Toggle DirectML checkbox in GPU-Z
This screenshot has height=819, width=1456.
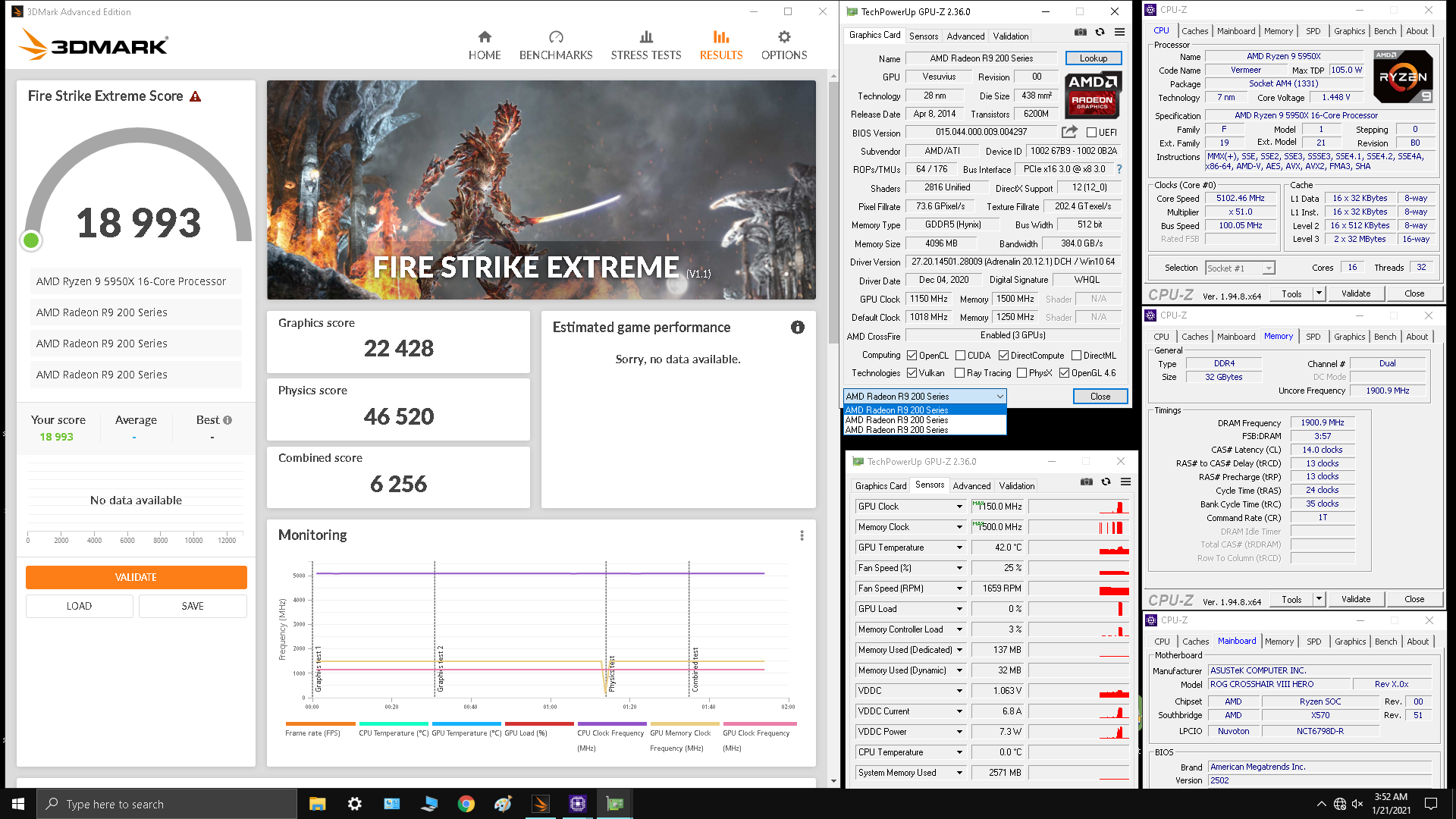pyautogui.click(x=1076, y=356)
